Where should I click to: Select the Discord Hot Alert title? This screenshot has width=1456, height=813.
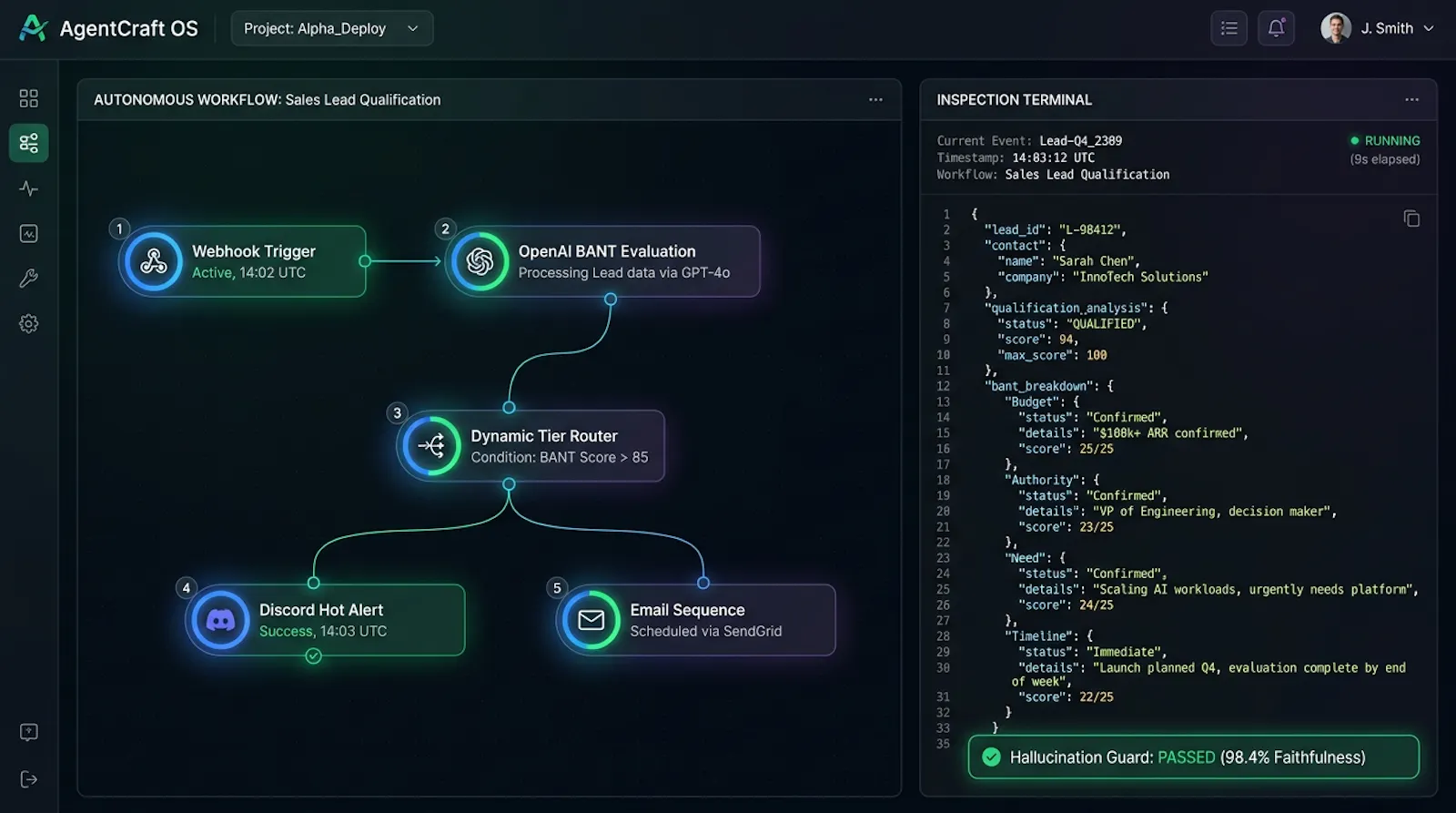[x=321, y=610]
